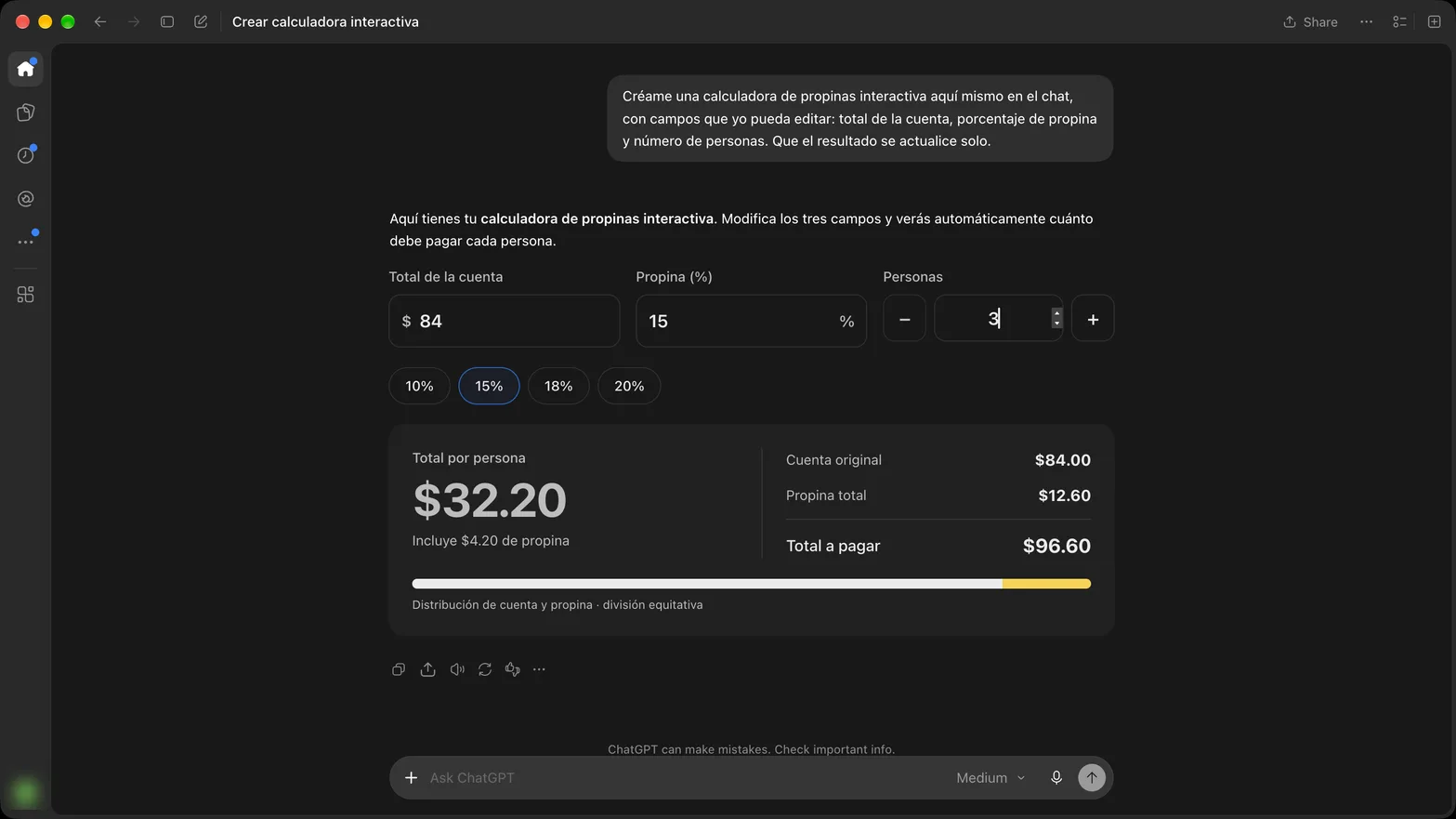Open the three-dots More item in the sidebar
The height and width of the screenshot is (819, 1456).
26,242
